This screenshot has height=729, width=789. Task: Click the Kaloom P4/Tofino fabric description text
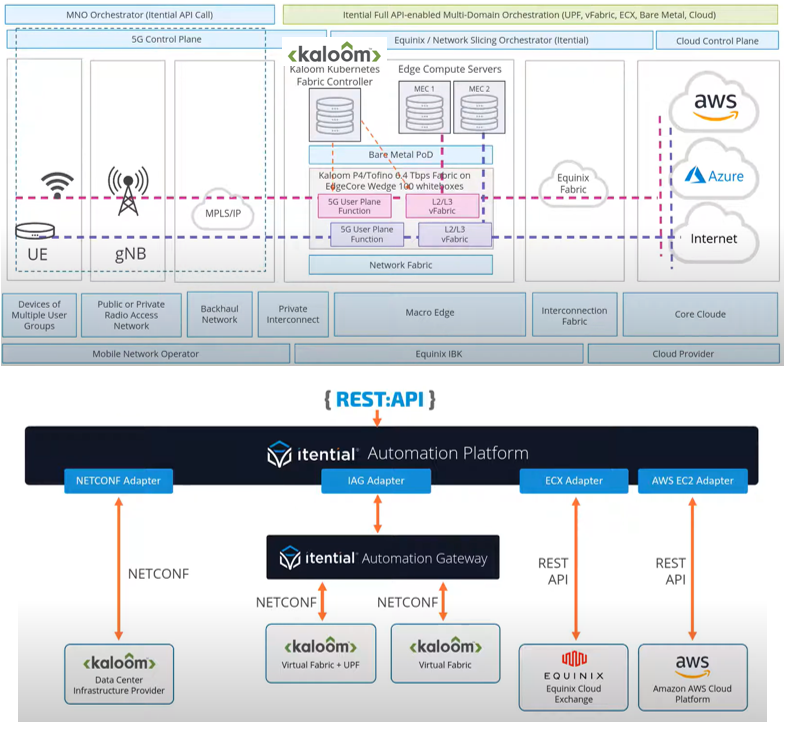pyautogui.click(x=394, y=181)
